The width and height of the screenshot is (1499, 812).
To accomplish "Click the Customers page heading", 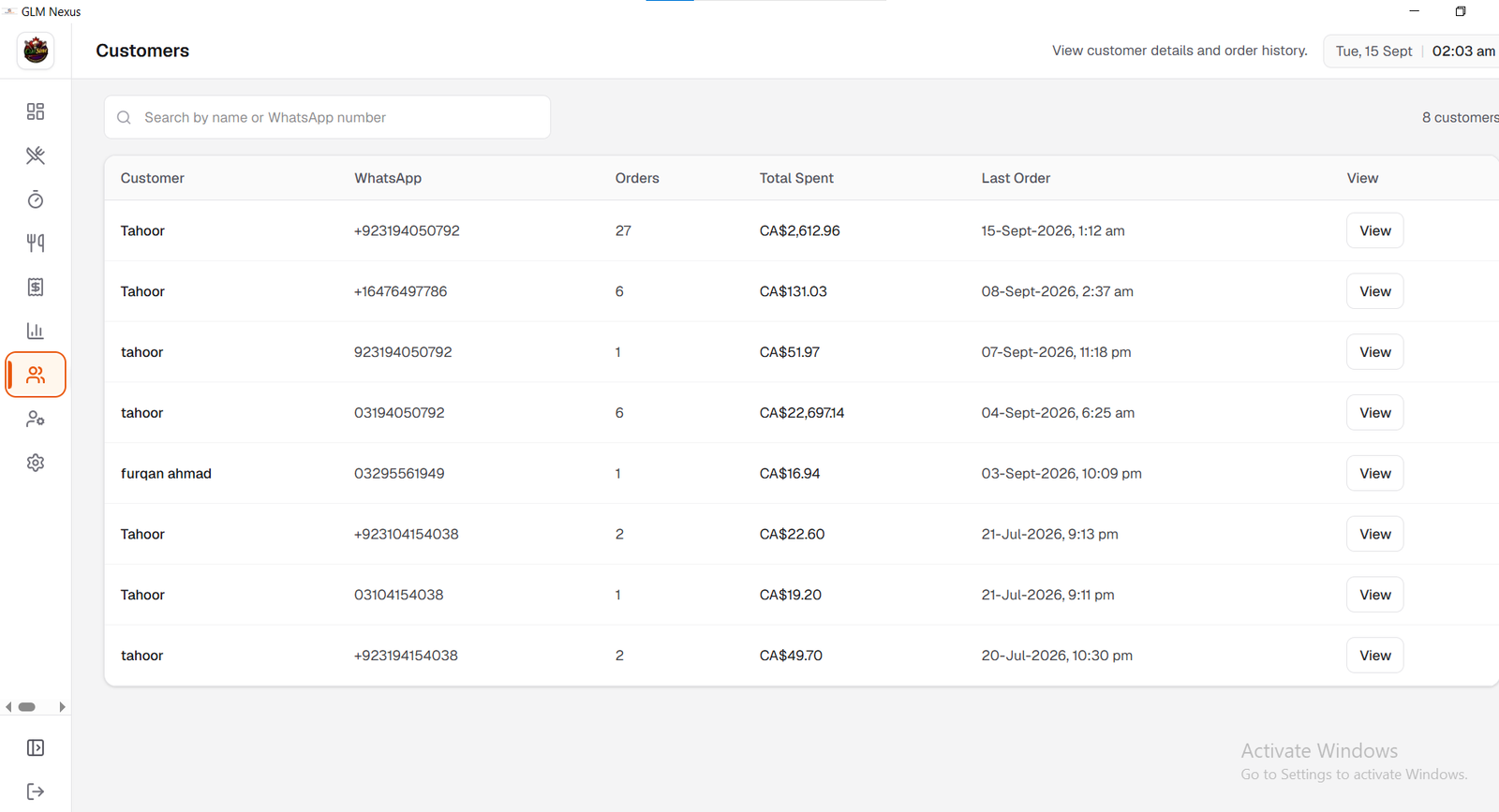I will coord(142,51).
